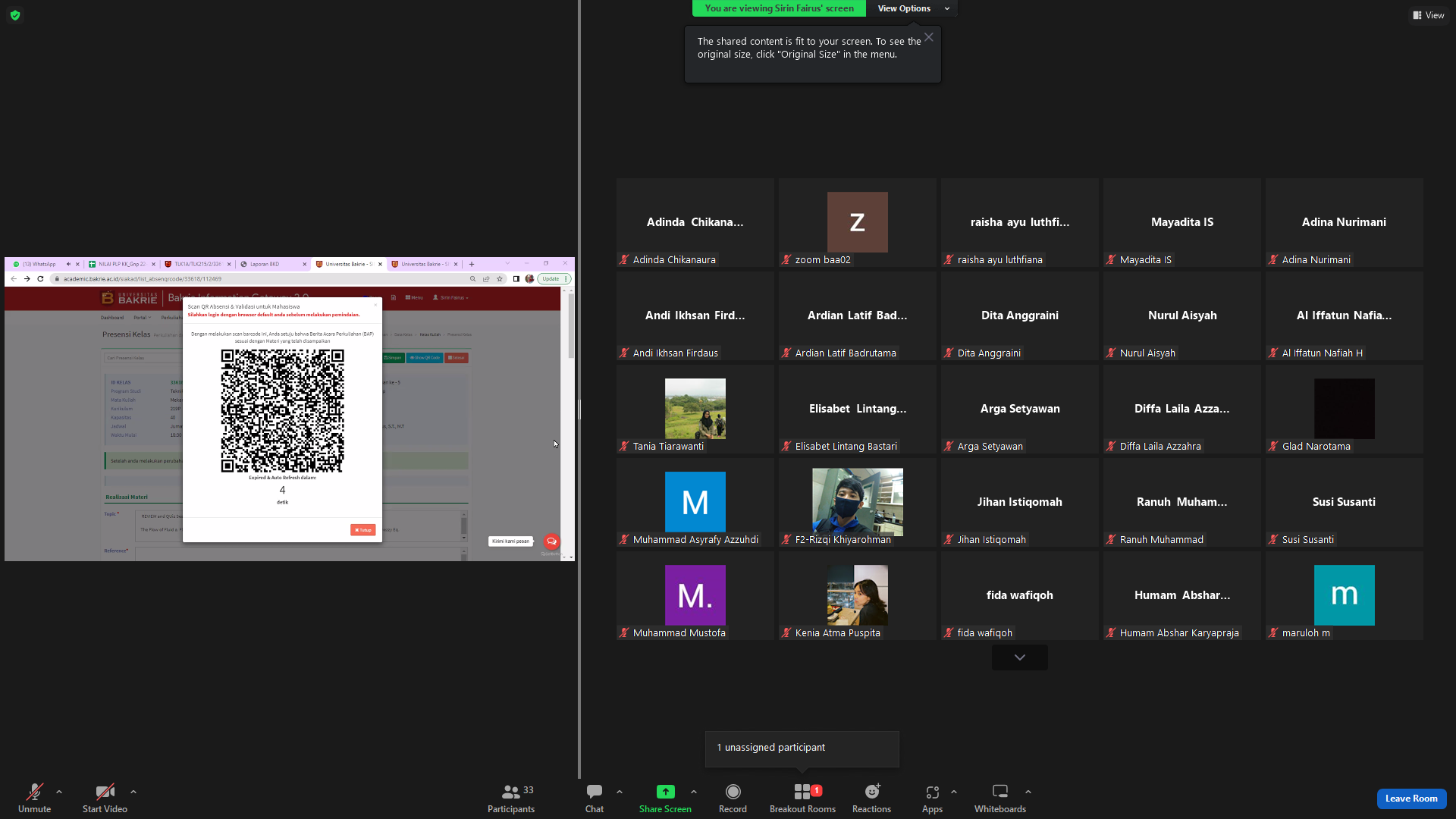Switch to Laporan BKD tab in shared browser

[x=273, y=265]
